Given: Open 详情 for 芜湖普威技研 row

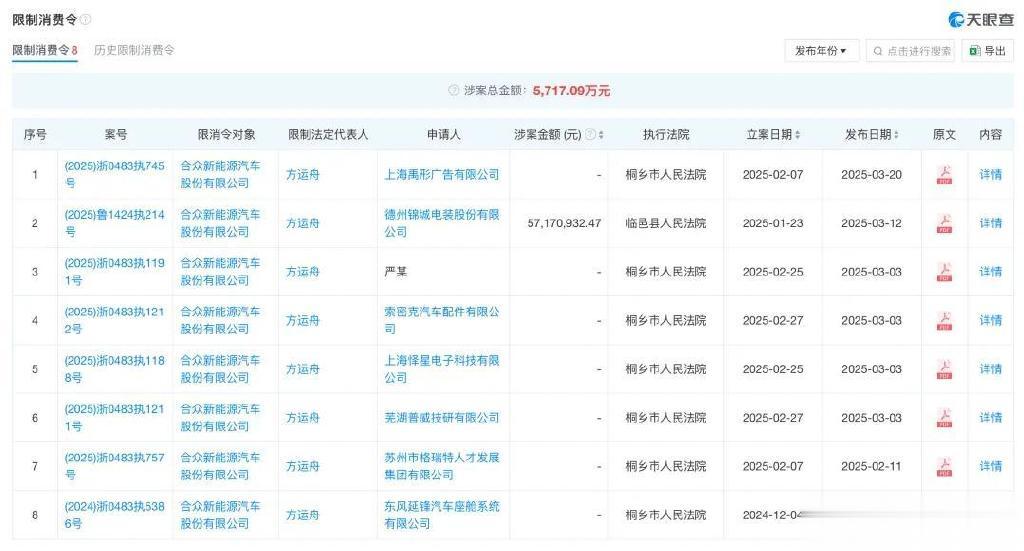Looking at the screenshot, I should pyautogui.click(x=990, y=418).
